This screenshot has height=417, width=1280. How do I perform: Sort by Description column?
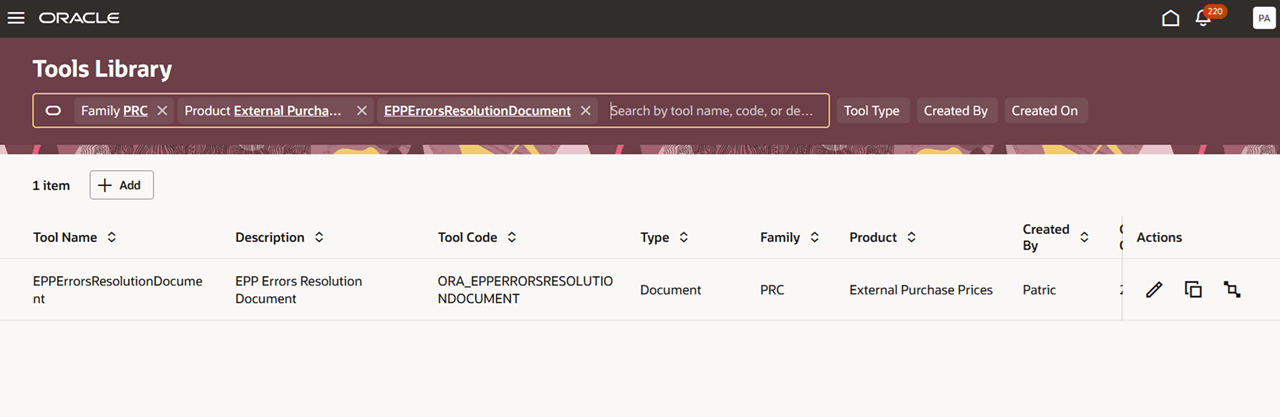[x=319, y=238]
